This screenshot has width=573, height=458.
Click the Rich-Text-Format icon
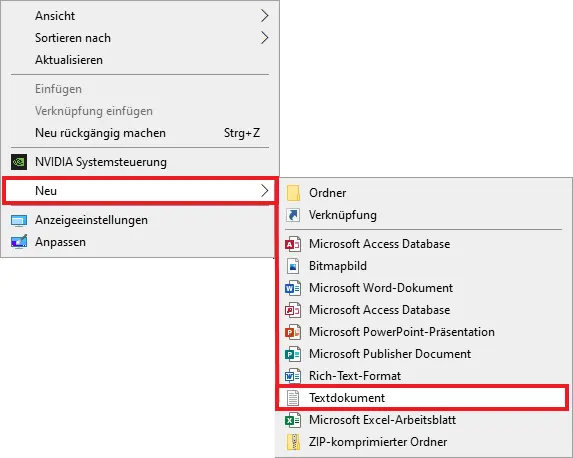[293, 376]
